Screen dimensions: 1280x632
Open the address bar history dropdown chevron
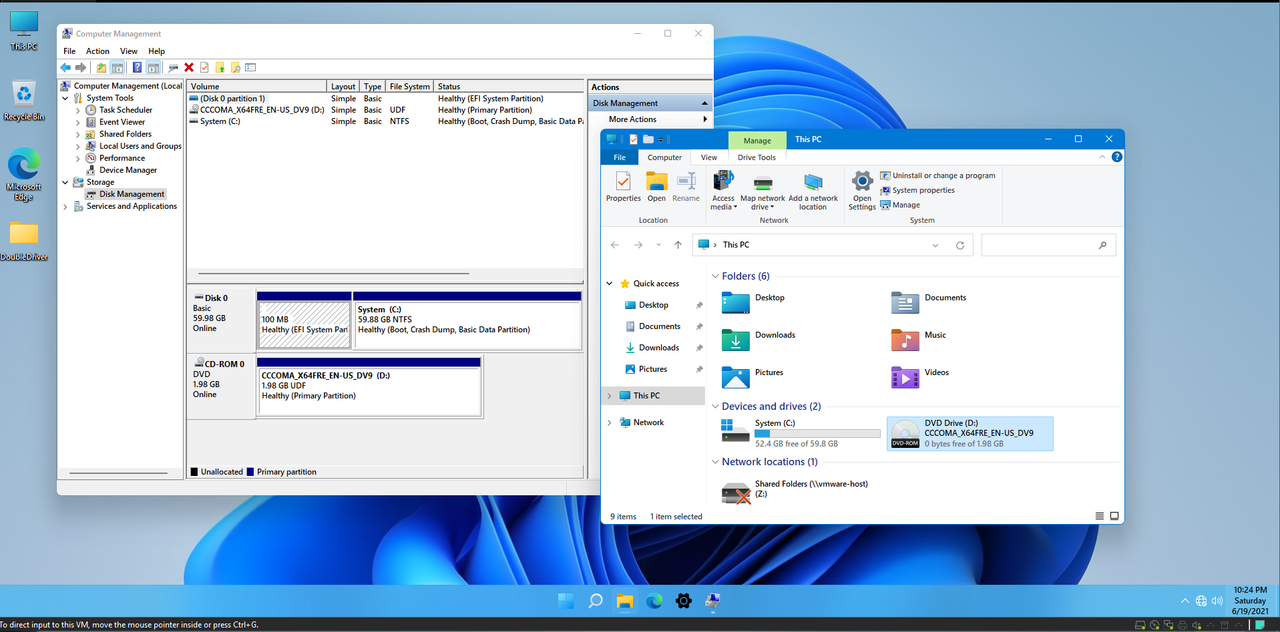click(935, 245)
